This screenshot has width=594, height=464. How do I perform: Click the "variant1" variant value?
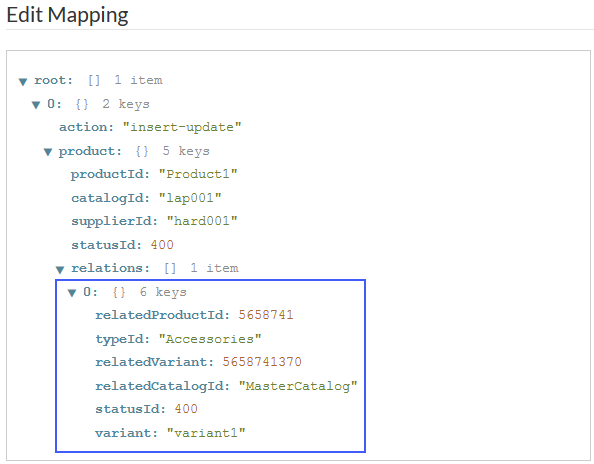click(x=206, y=433)
